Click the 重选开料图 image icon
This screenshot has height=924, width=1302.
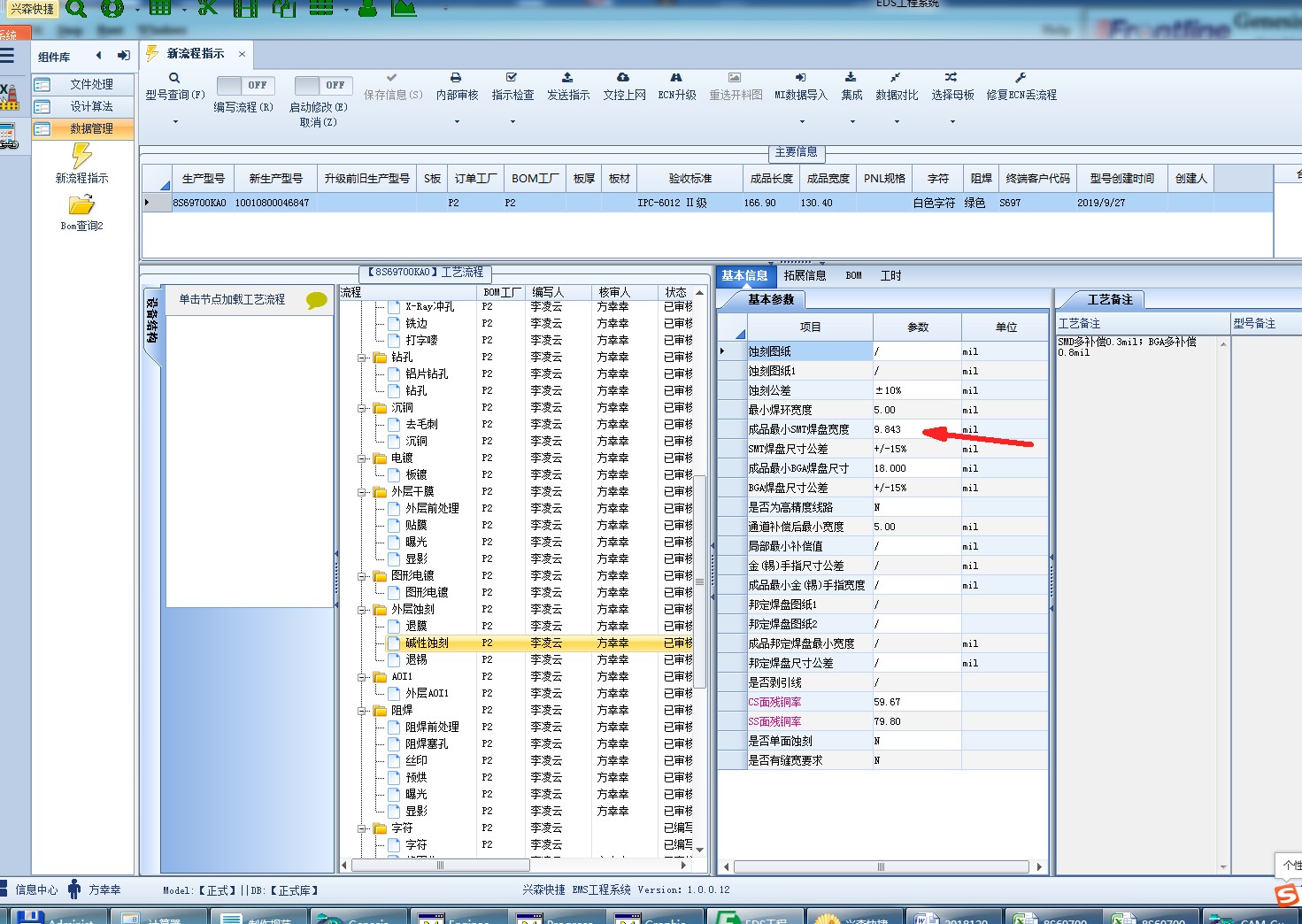tap(735, 78)
